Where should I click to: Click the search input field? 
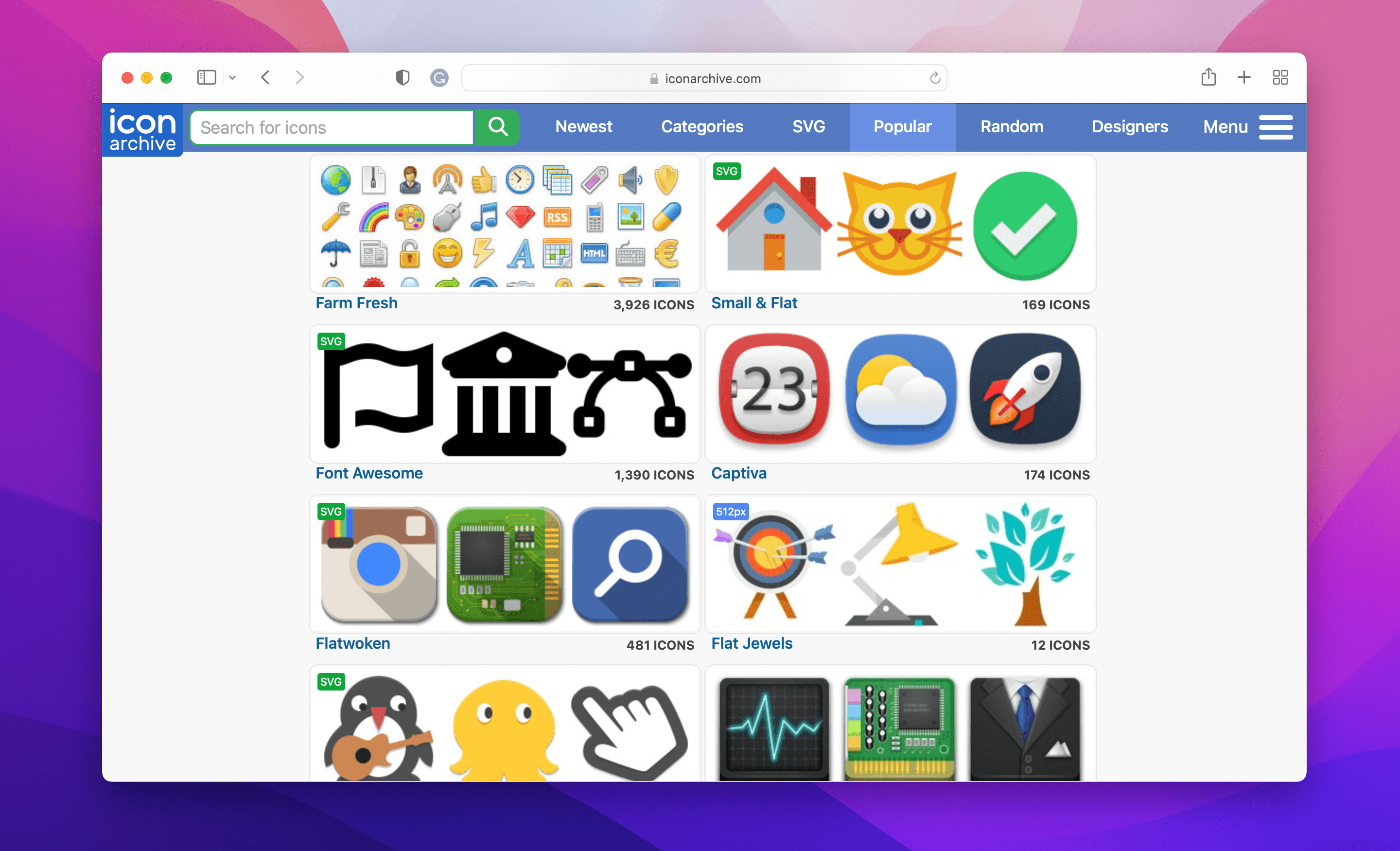331,127
